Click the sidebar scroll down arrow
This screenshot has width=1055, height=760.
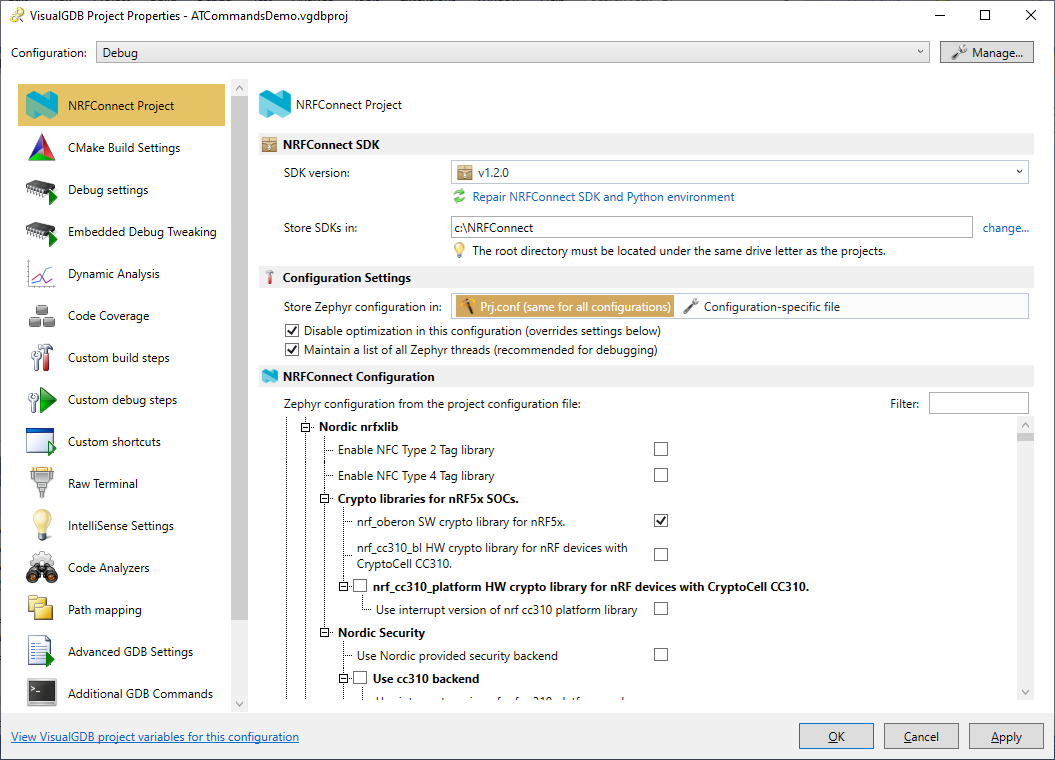click(240, 704)
